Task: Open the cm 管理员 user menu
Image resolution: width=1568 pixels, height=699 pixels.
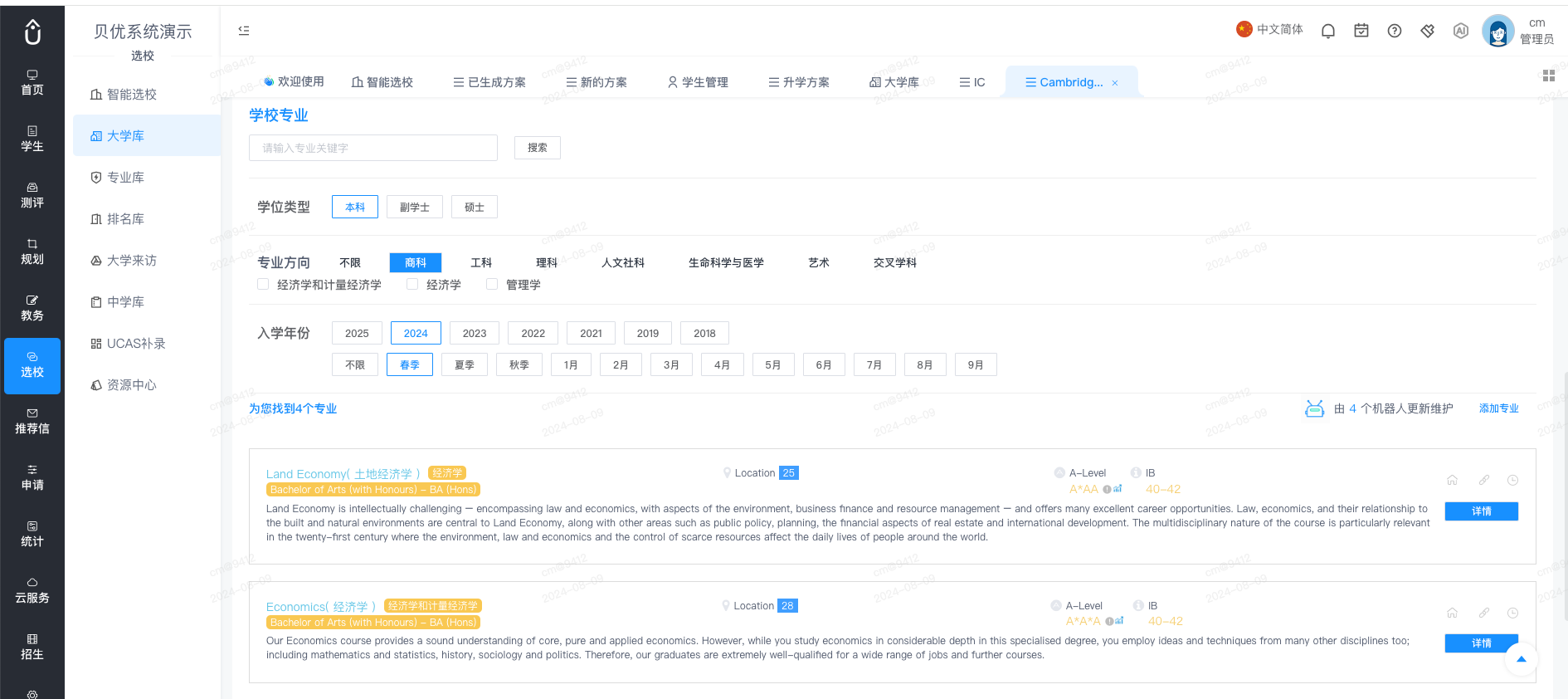Action: point(1518,32)
